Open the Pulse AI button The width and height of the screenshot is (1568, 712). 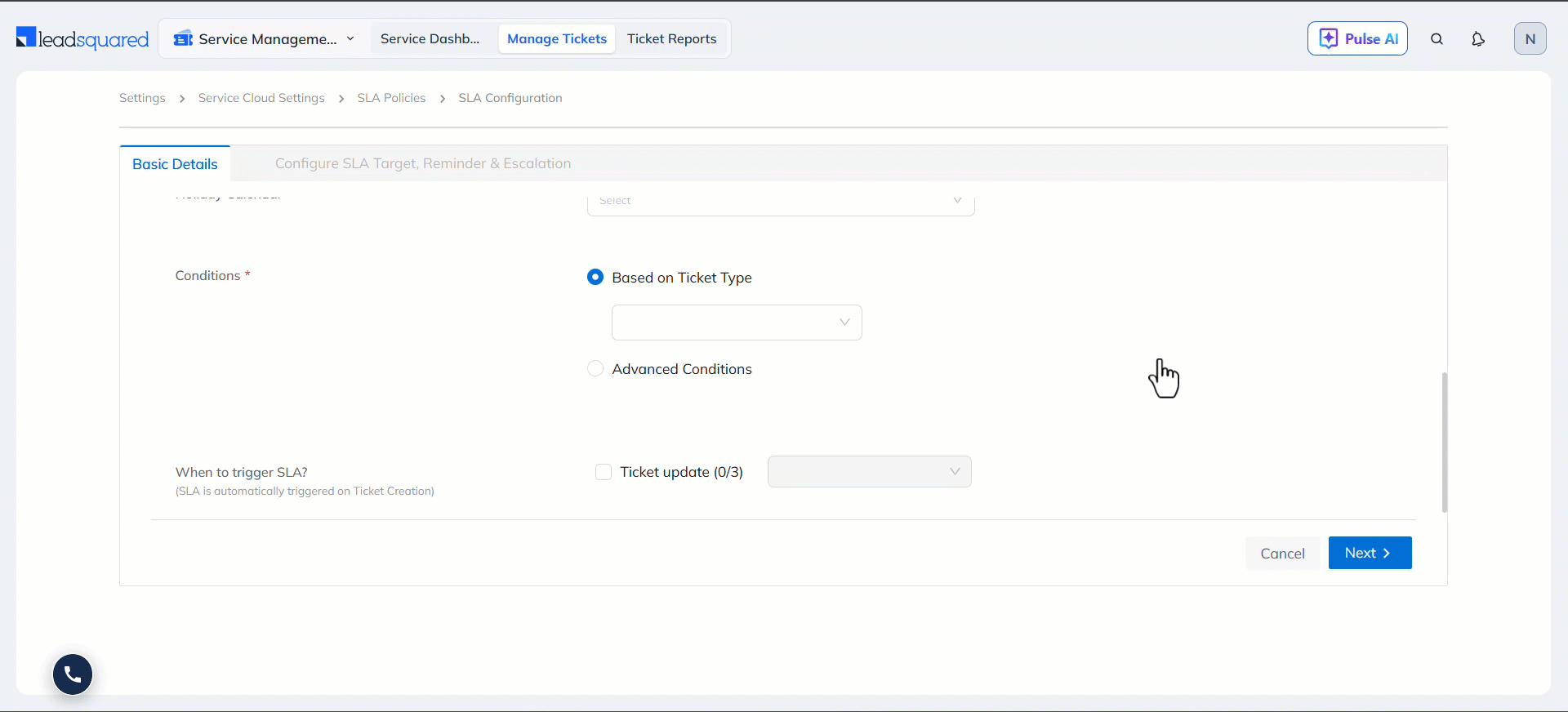point(1357,38)
